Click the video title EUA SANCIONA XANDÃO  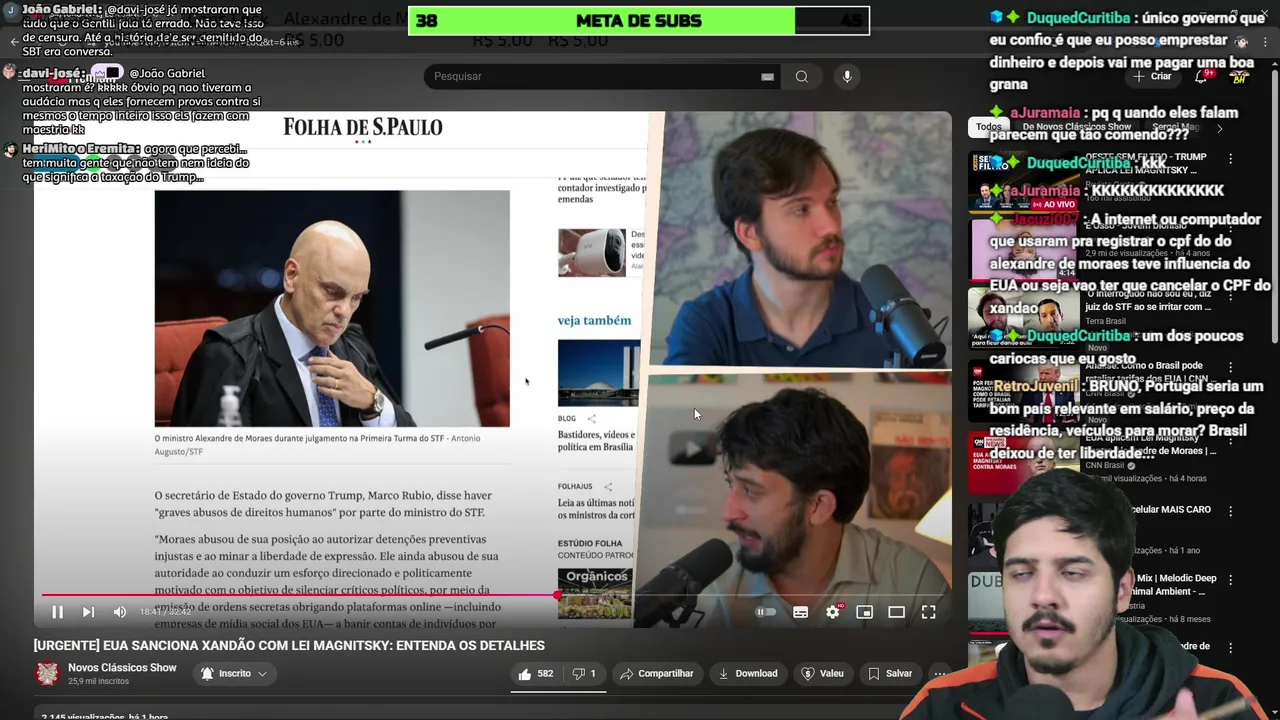click(x=289, y=646)
